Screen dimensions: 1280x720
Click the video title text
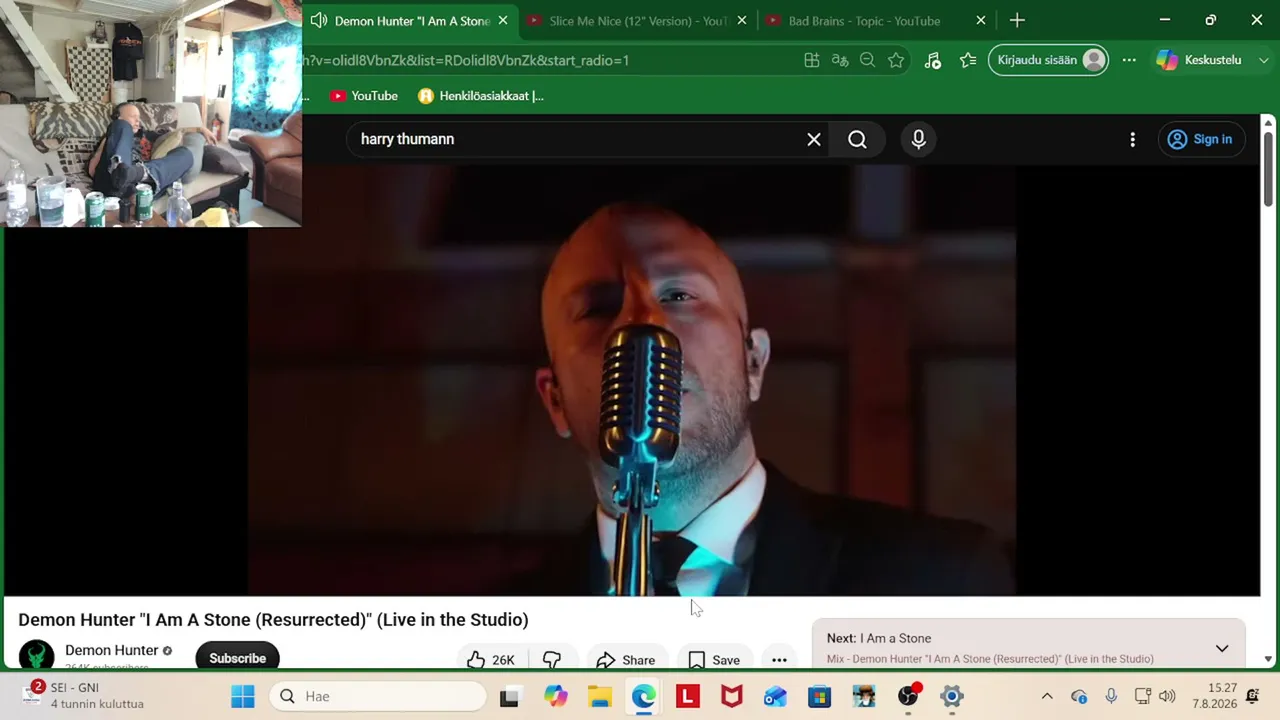click(273, 620)
